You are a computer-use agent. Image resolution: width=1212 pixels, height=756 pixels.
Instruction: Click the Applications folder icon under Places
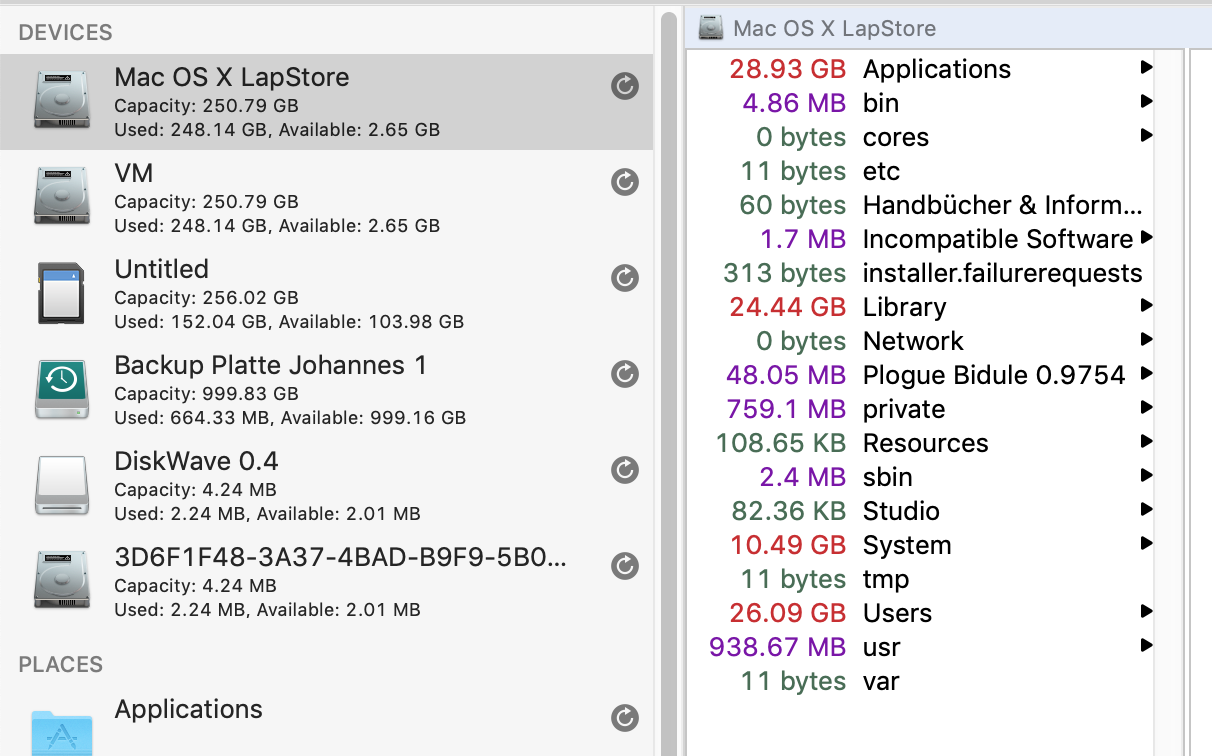click(x=61, y=732)
